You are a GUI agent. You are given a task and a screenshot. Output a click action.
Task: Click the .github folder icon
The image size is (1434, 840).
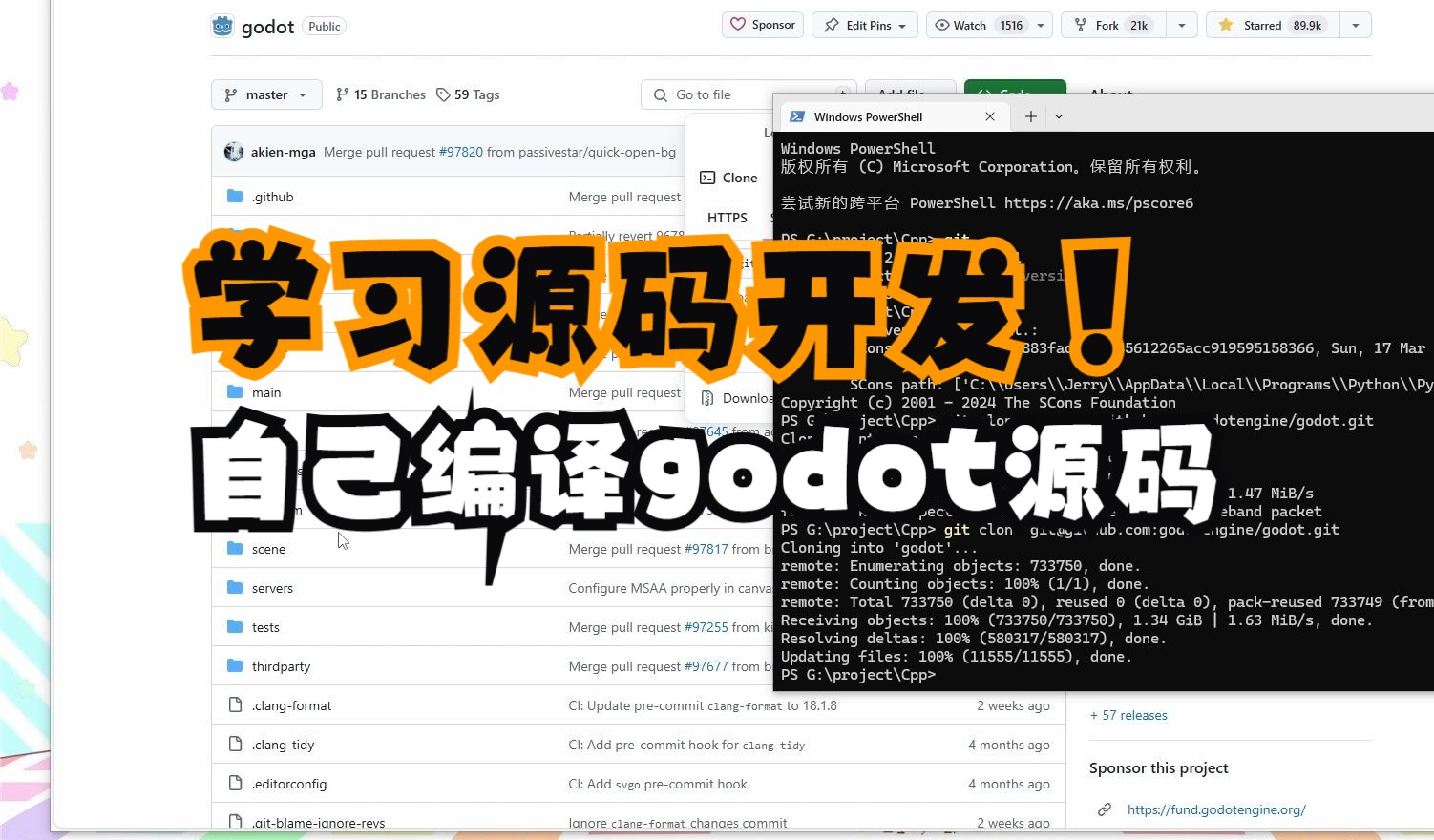235,196
